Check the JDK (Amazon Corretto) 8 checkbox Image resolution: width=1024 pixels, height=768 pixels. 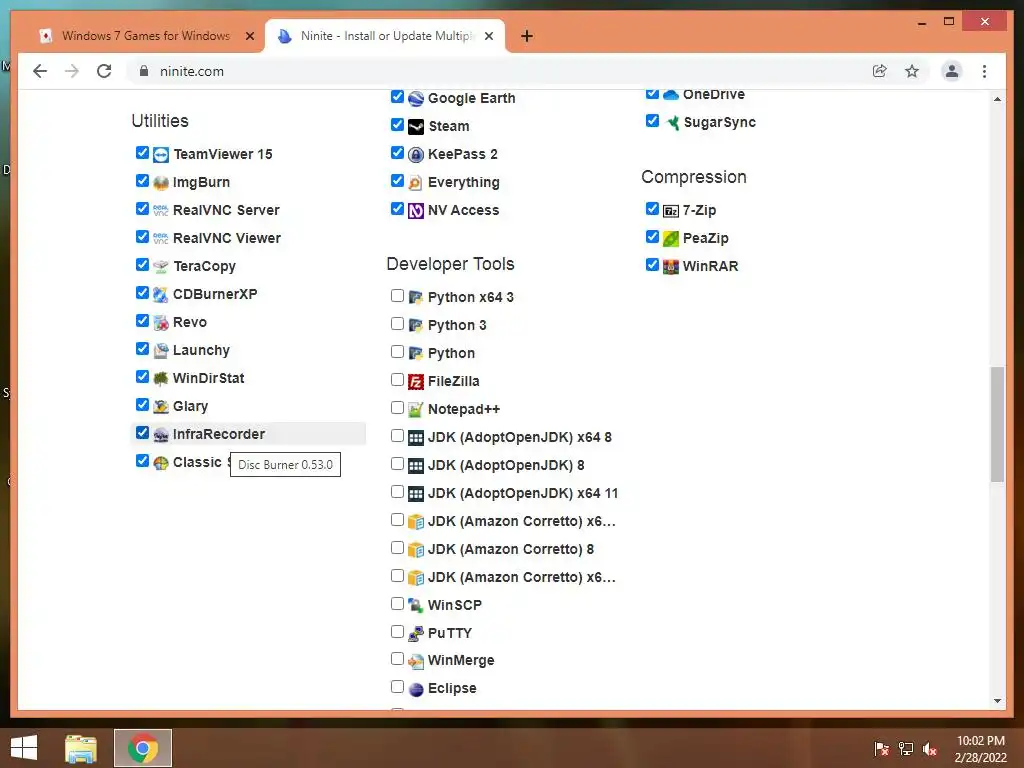click(x=397, y=548)
